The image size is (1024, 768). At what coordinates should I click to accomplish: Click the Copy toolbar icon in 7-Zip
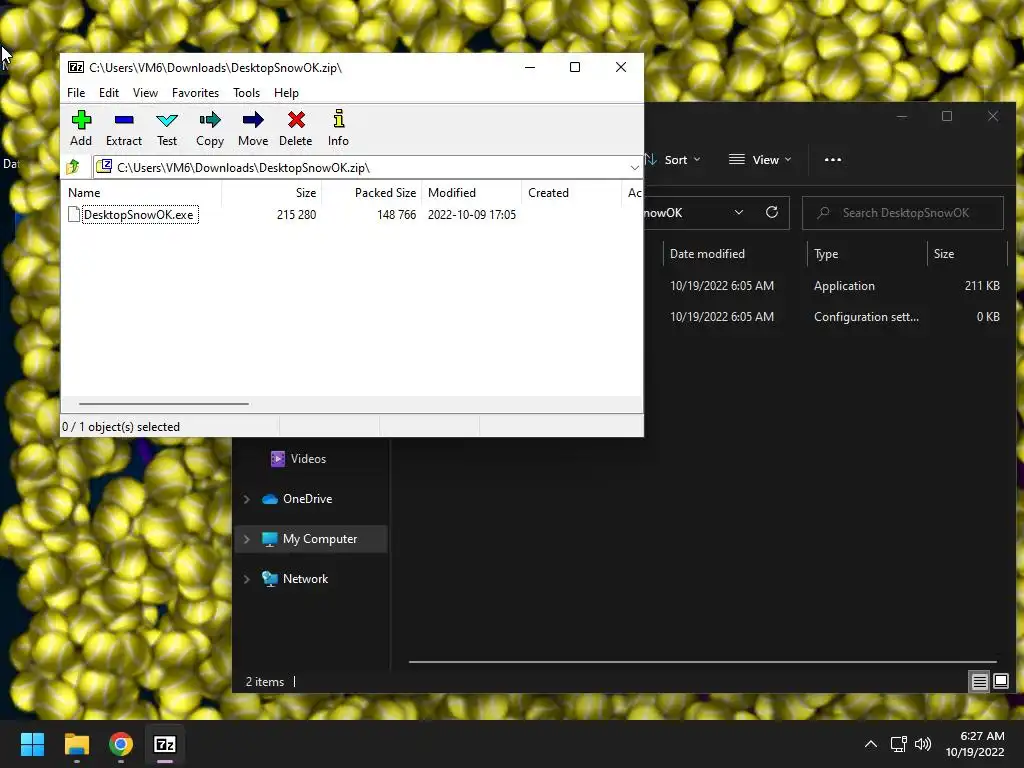210,129
